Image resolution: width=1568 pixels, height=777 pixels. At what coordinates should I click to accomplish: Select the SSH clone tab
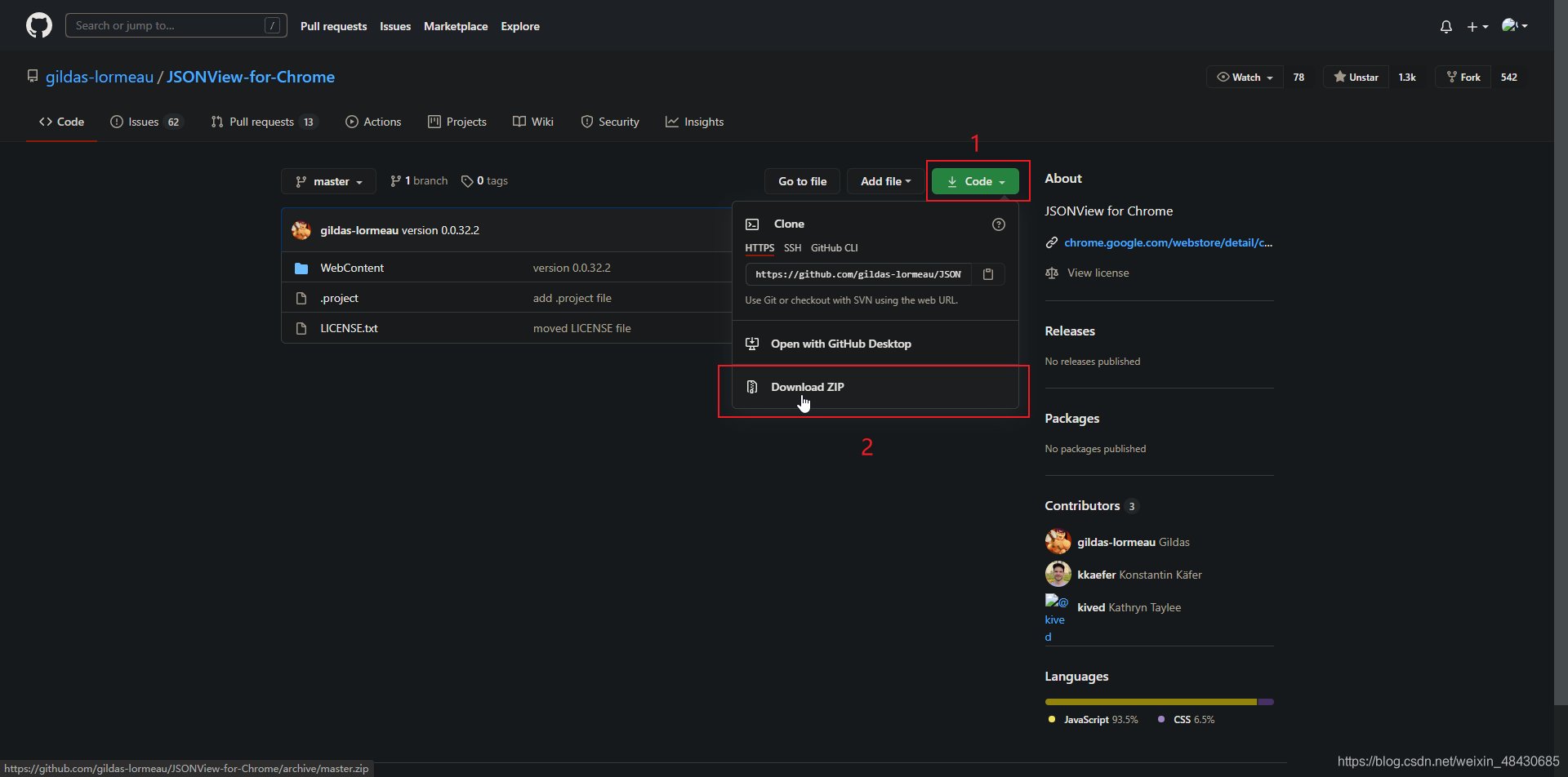pyautogui.click(x=792, y=248)
